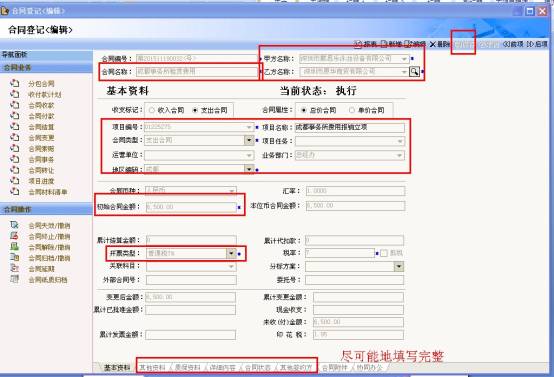This screenshot has height=377, width=554.
Task: Expand the 合同币种 dropdown
Action: (232, 190)
